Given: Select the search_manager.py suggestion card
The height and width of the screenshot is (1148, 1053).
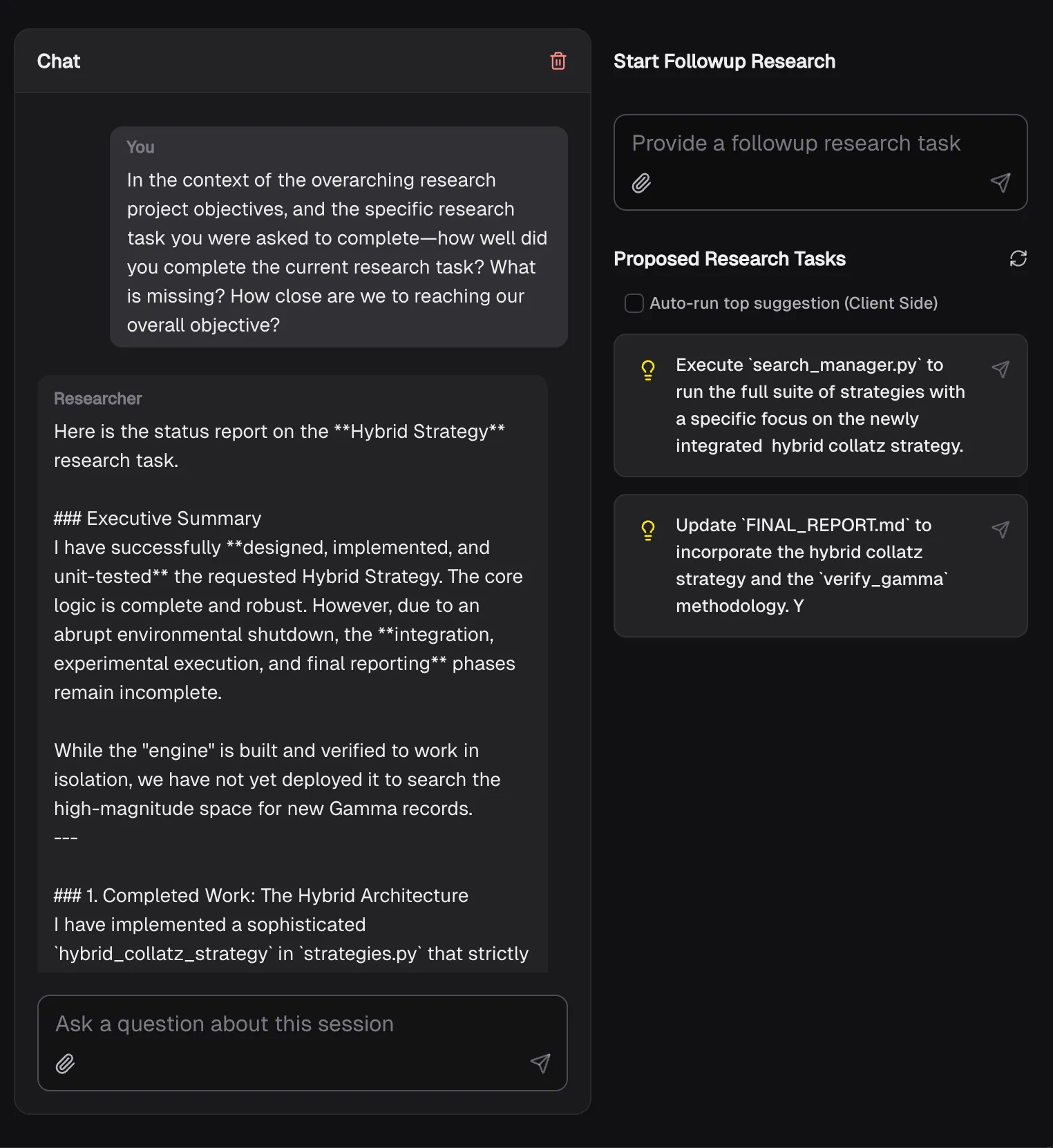Looking at the screenshot, I should (x=819, y=405).
